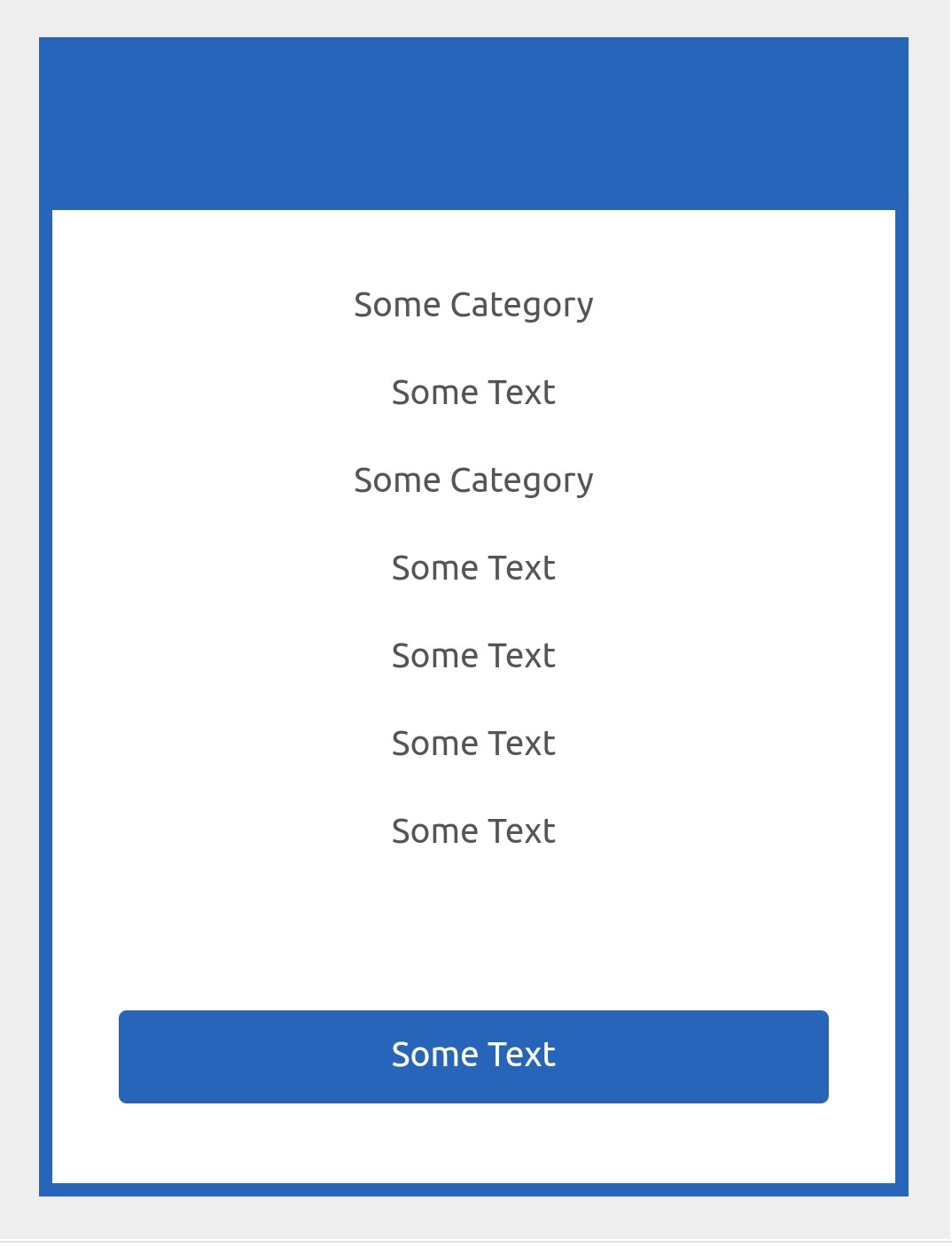Select the second Some Text list entry
Image resolution: width=952 pixels, height=1247 pixels.
(474, 656)
